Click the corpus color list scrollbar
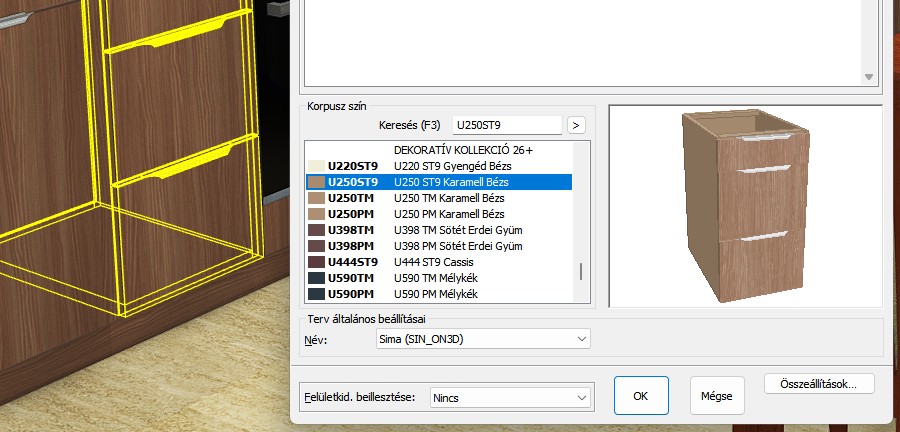 (x=580, y=273)
